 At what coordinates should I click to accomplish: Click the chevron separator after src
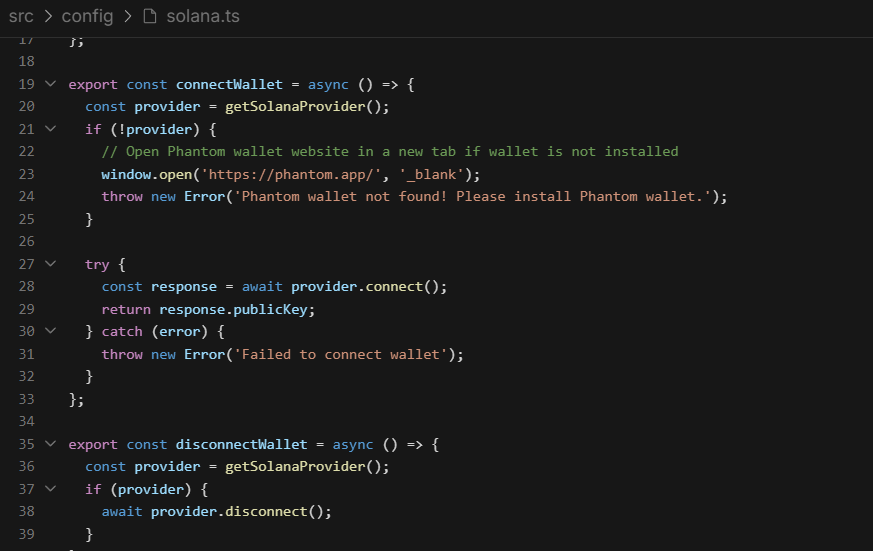pos(48,17)
